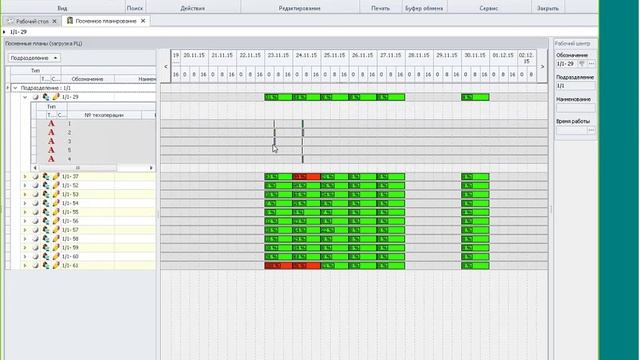Expand row 1/1-58

(25, 239)
